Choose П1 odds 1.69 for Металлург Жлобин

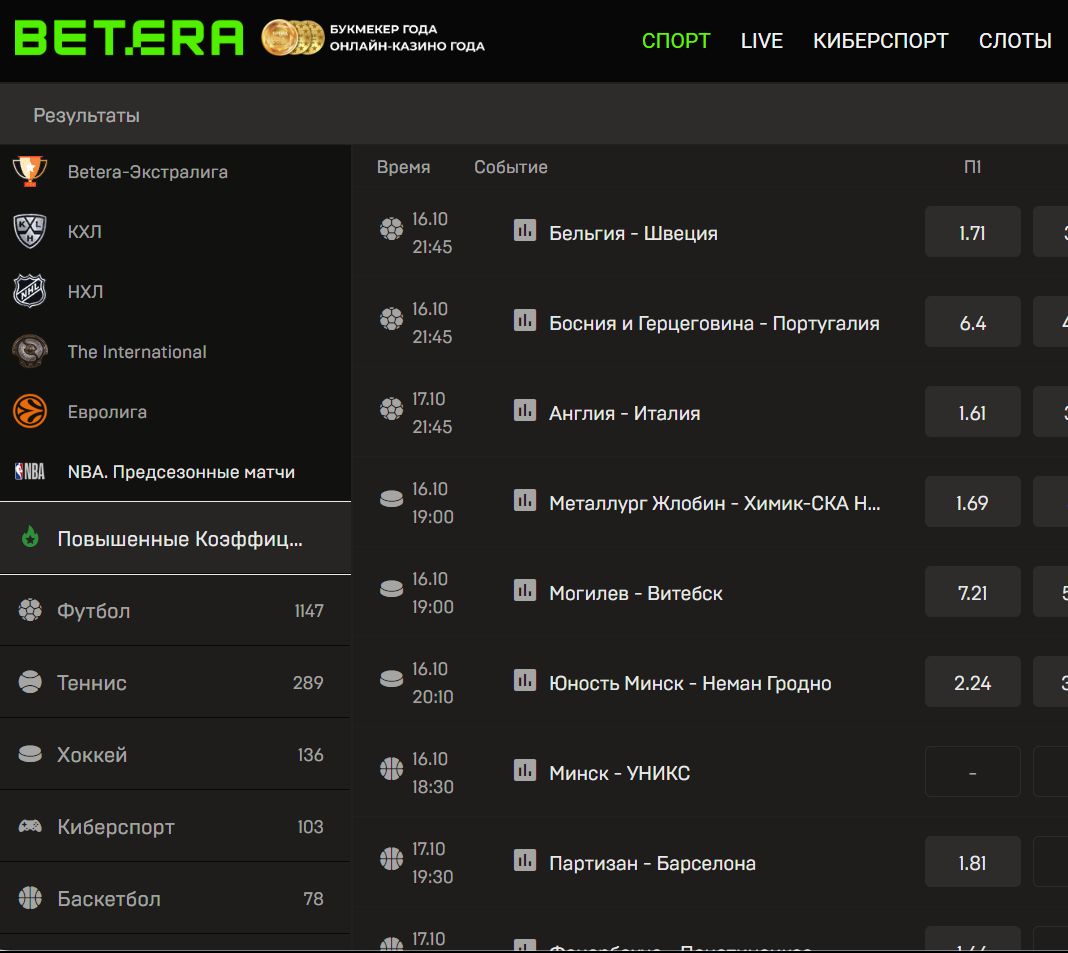point(973,501)
